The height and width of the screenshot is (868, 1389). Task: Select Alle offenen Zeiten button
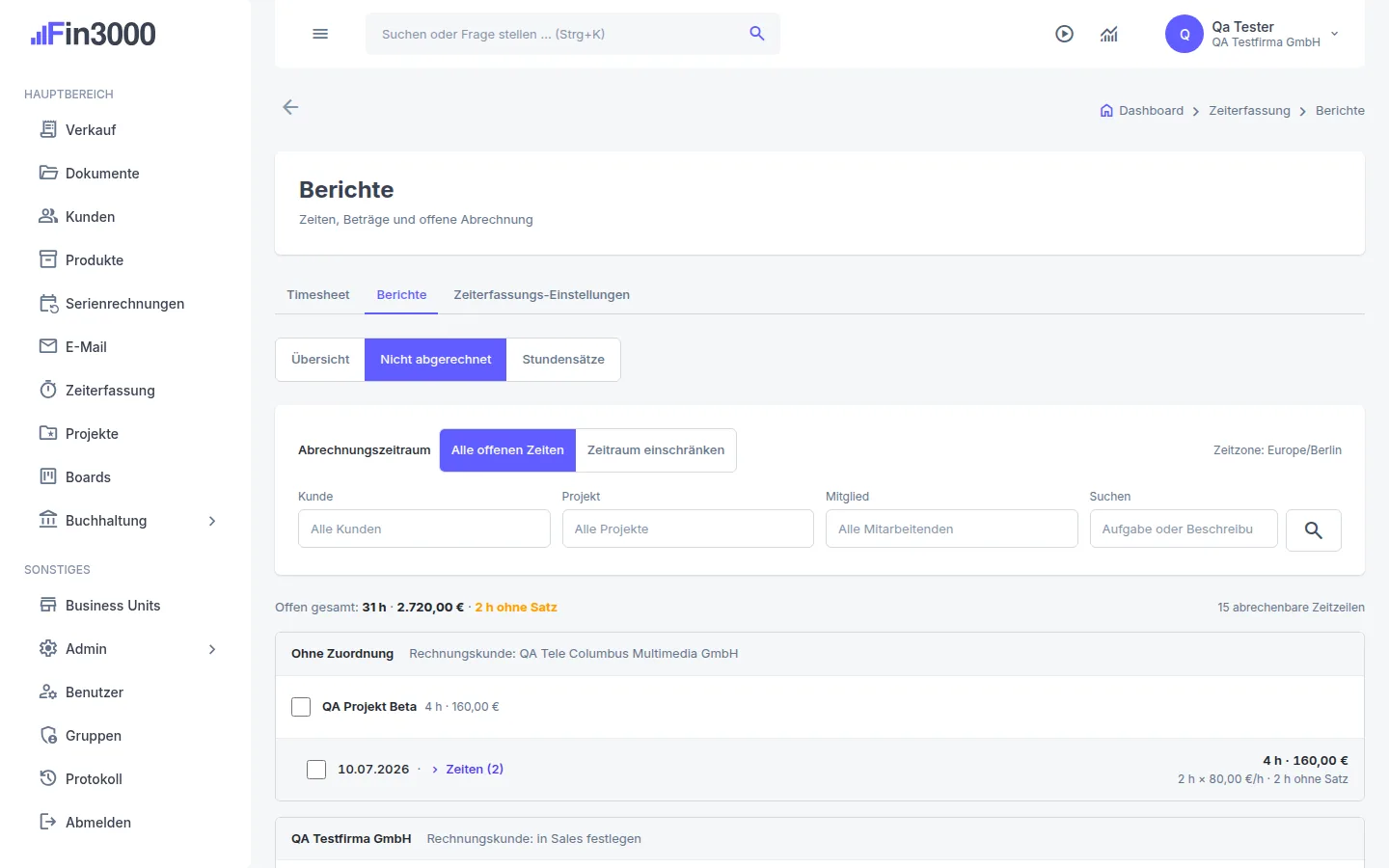[x=507, y=450]
